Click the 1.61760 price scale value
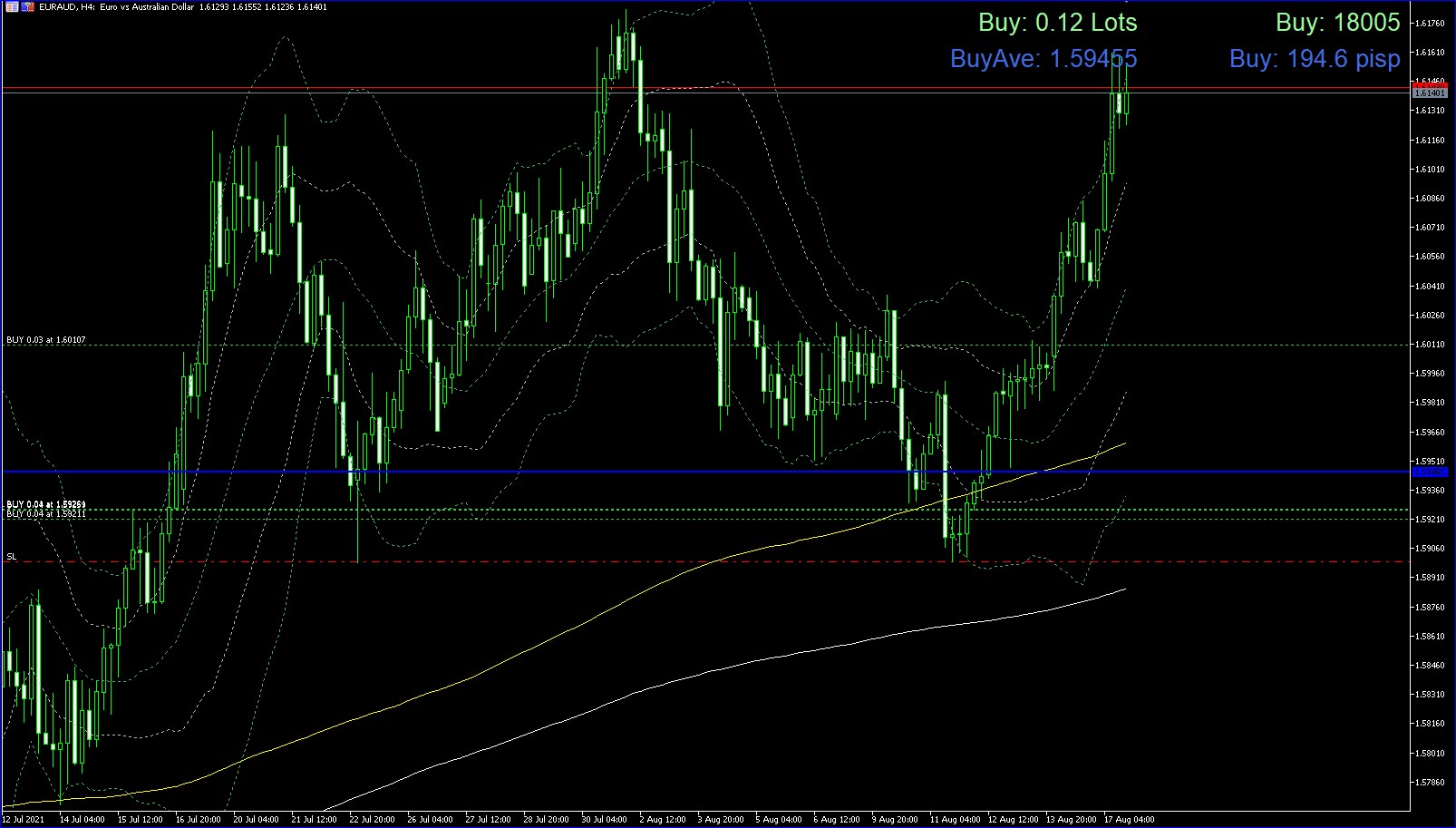 [x=1431, y=24]
